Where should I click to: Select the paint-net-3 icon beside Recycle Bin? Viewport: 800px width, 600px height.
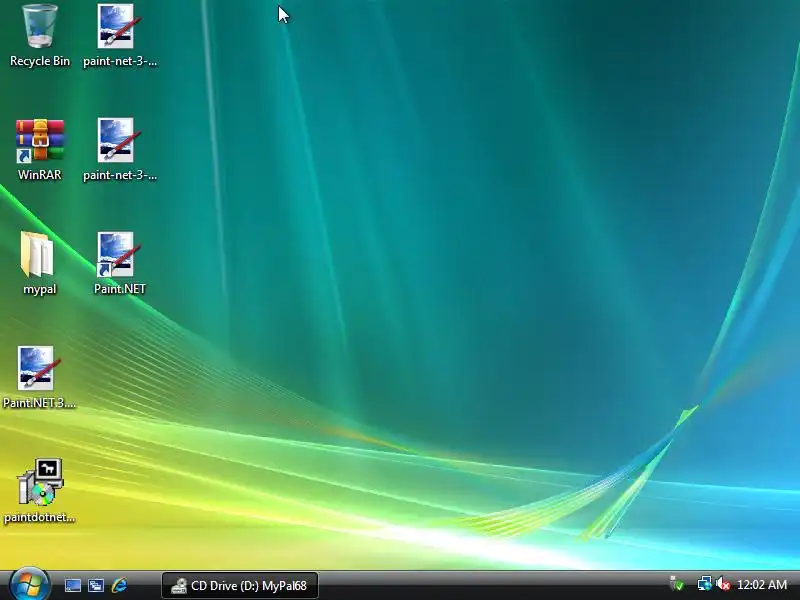click(x=119, y=35)
